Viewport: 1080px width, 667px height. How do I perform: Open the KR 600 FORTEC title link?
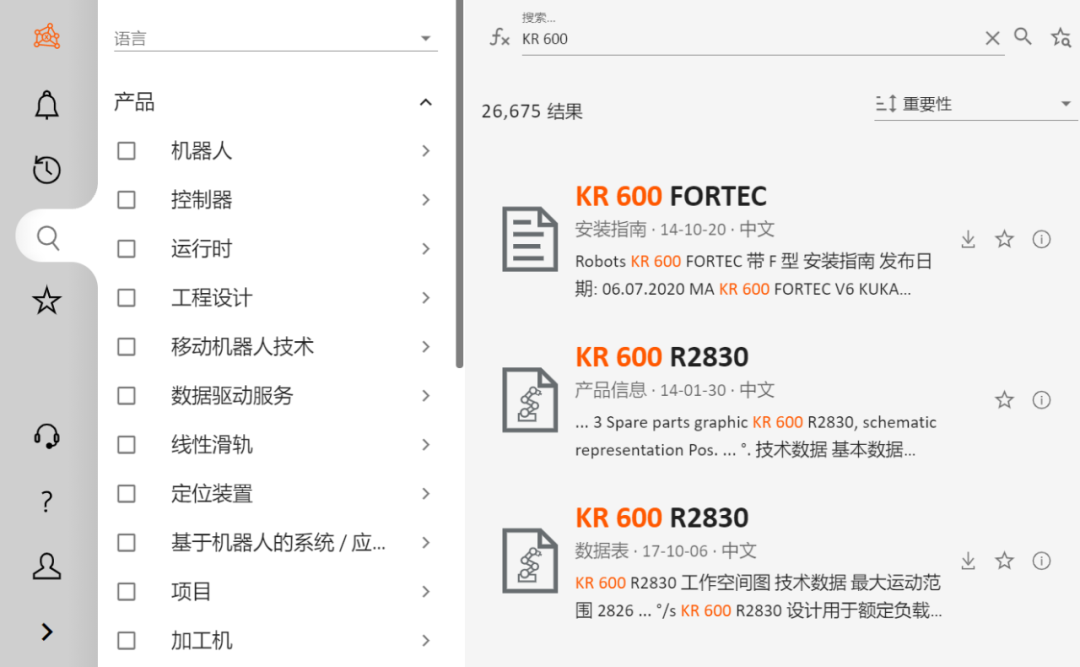click(671, 196)
